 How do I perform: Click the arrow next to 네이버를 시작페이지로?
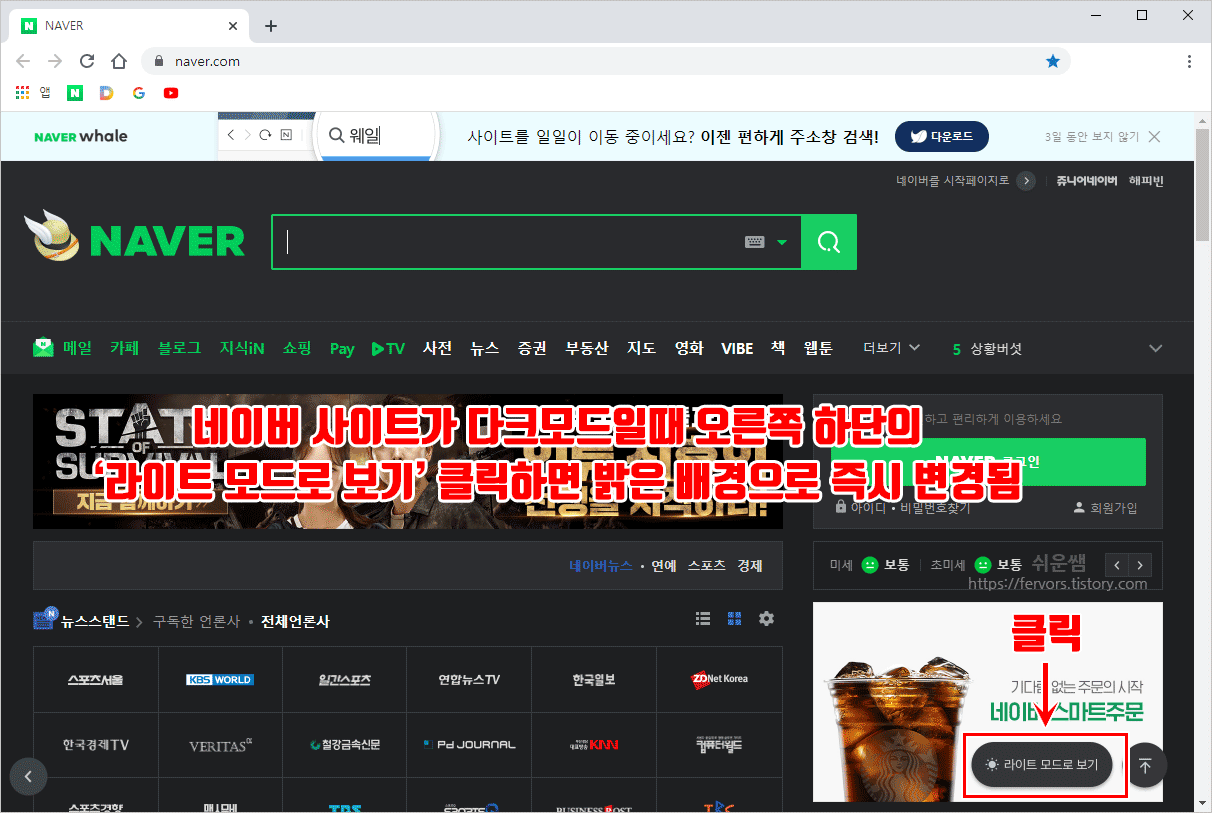point(1026,181)
